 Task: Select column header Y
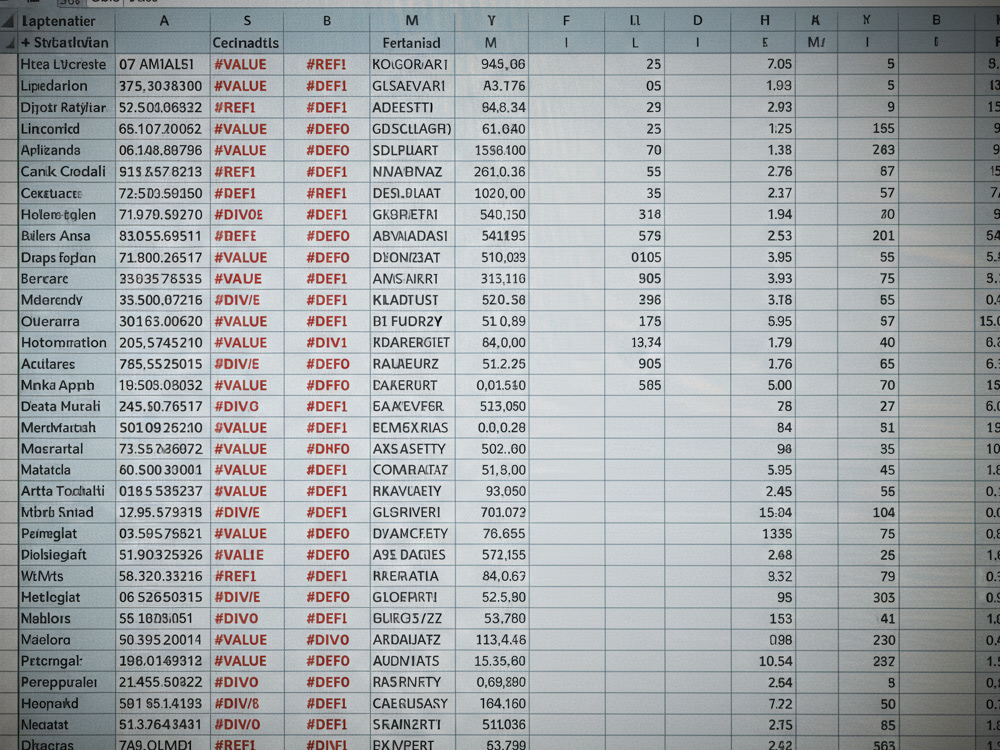click(491, 21)
